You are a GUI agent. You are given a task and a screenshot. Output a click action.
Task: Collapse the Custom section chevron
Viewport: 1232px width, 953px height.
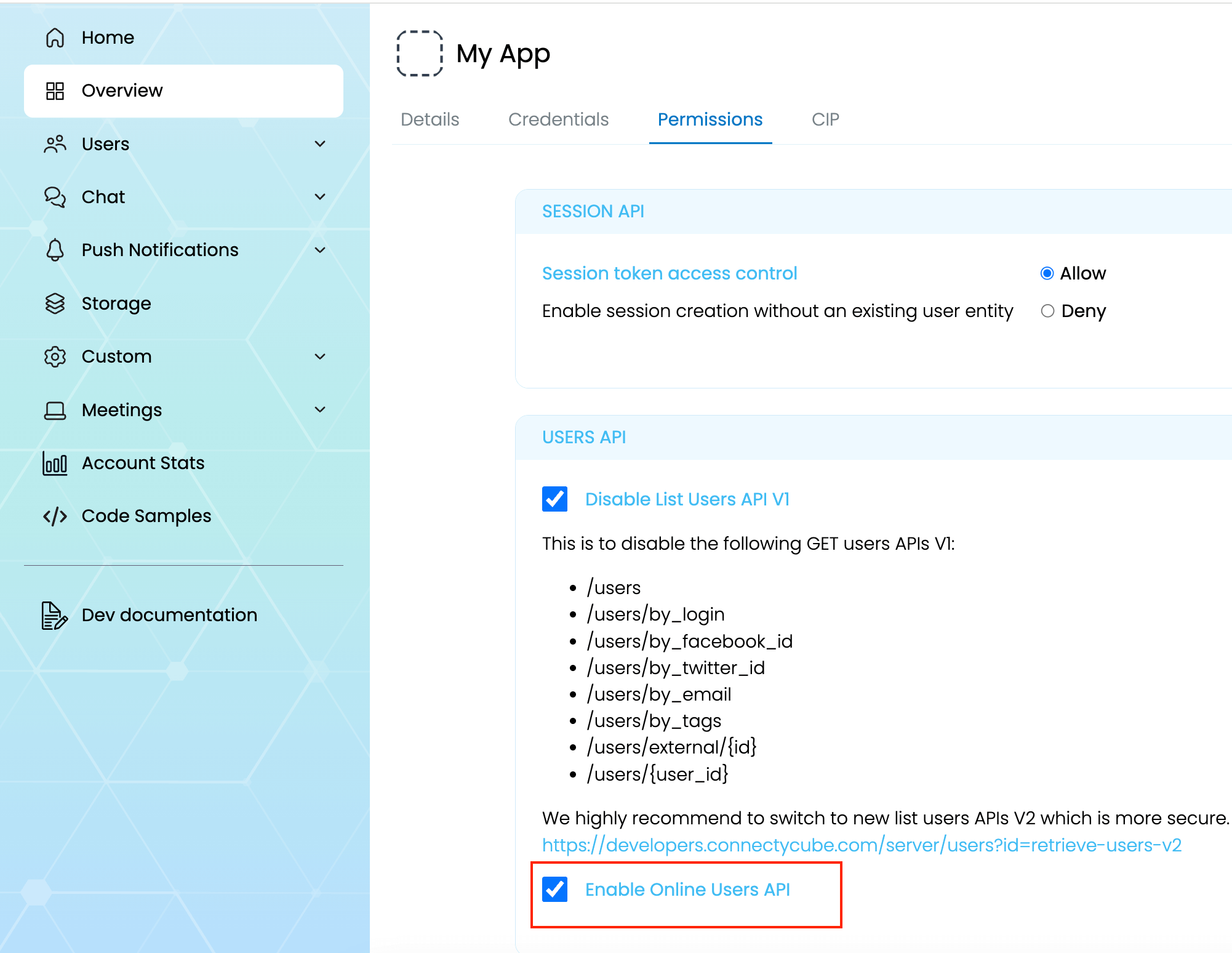pos(320,356)
